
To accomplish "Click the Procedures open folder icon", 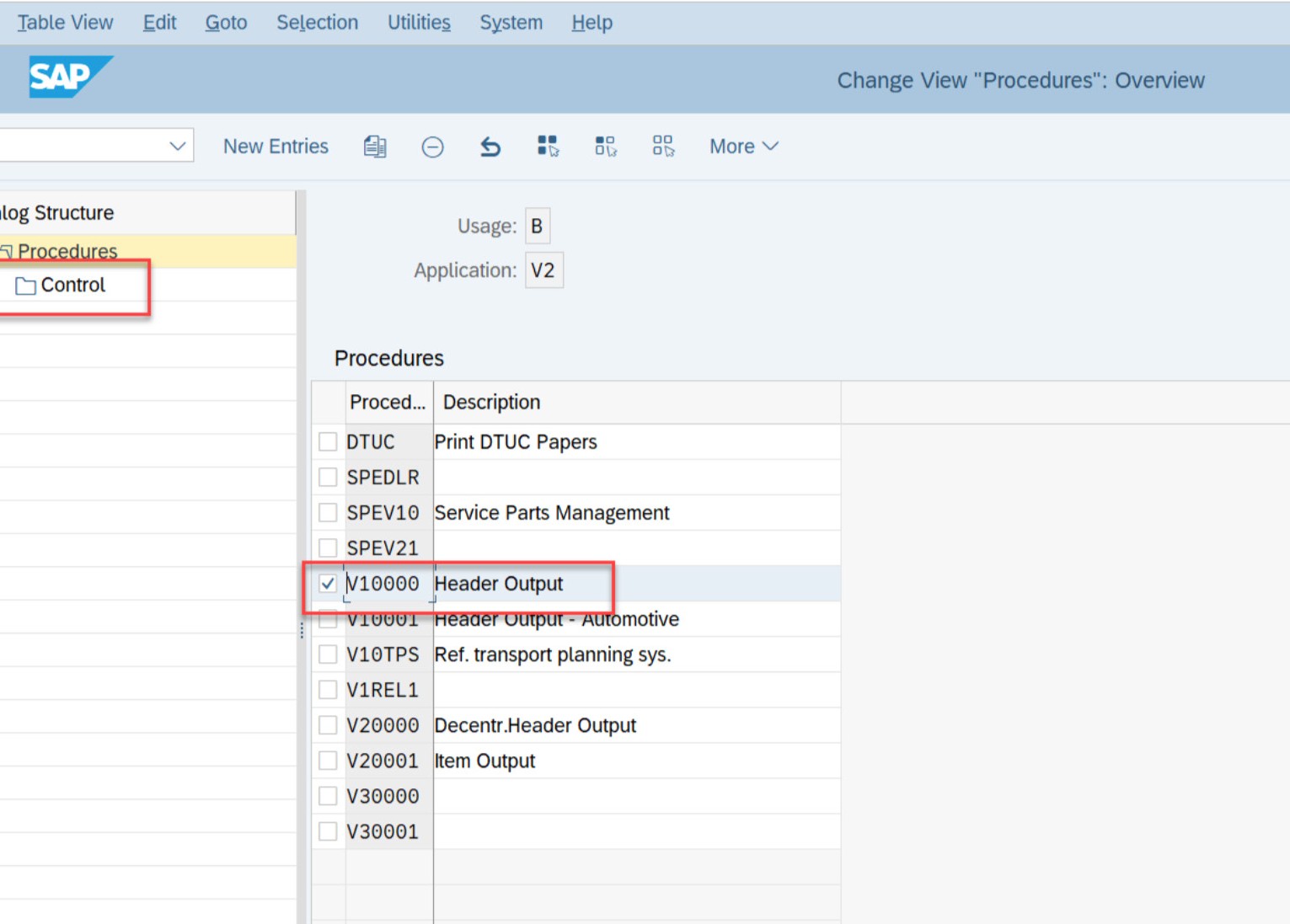I will (6, 251).
